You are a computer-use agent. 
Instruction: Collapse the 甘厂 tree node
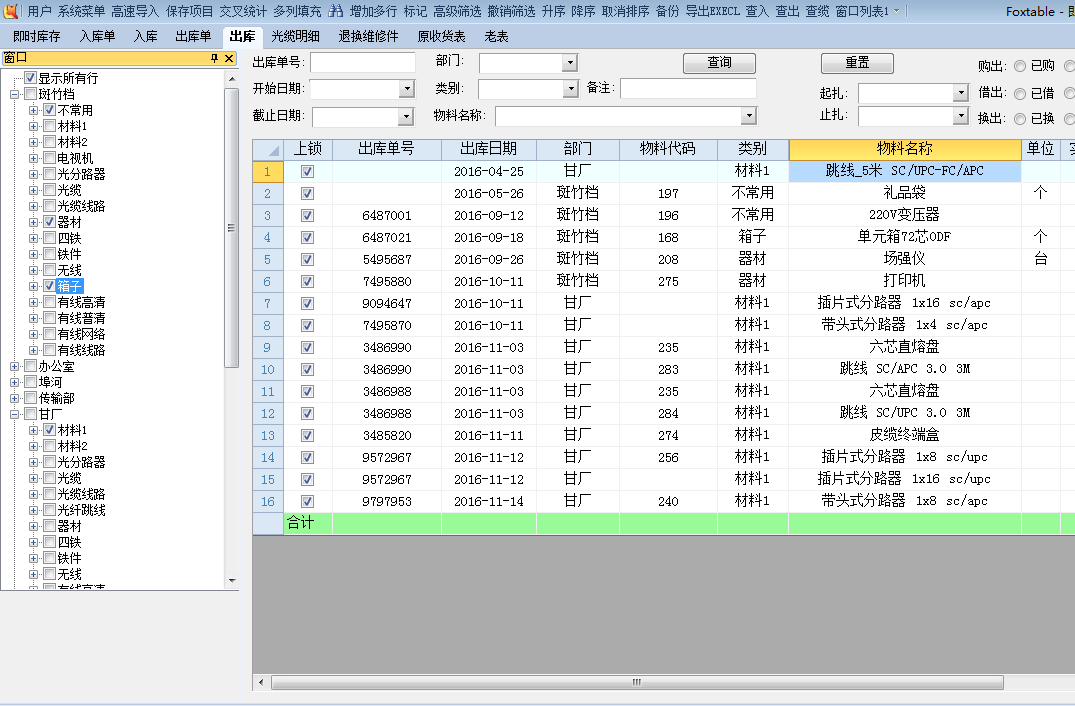tap(14, 414)
